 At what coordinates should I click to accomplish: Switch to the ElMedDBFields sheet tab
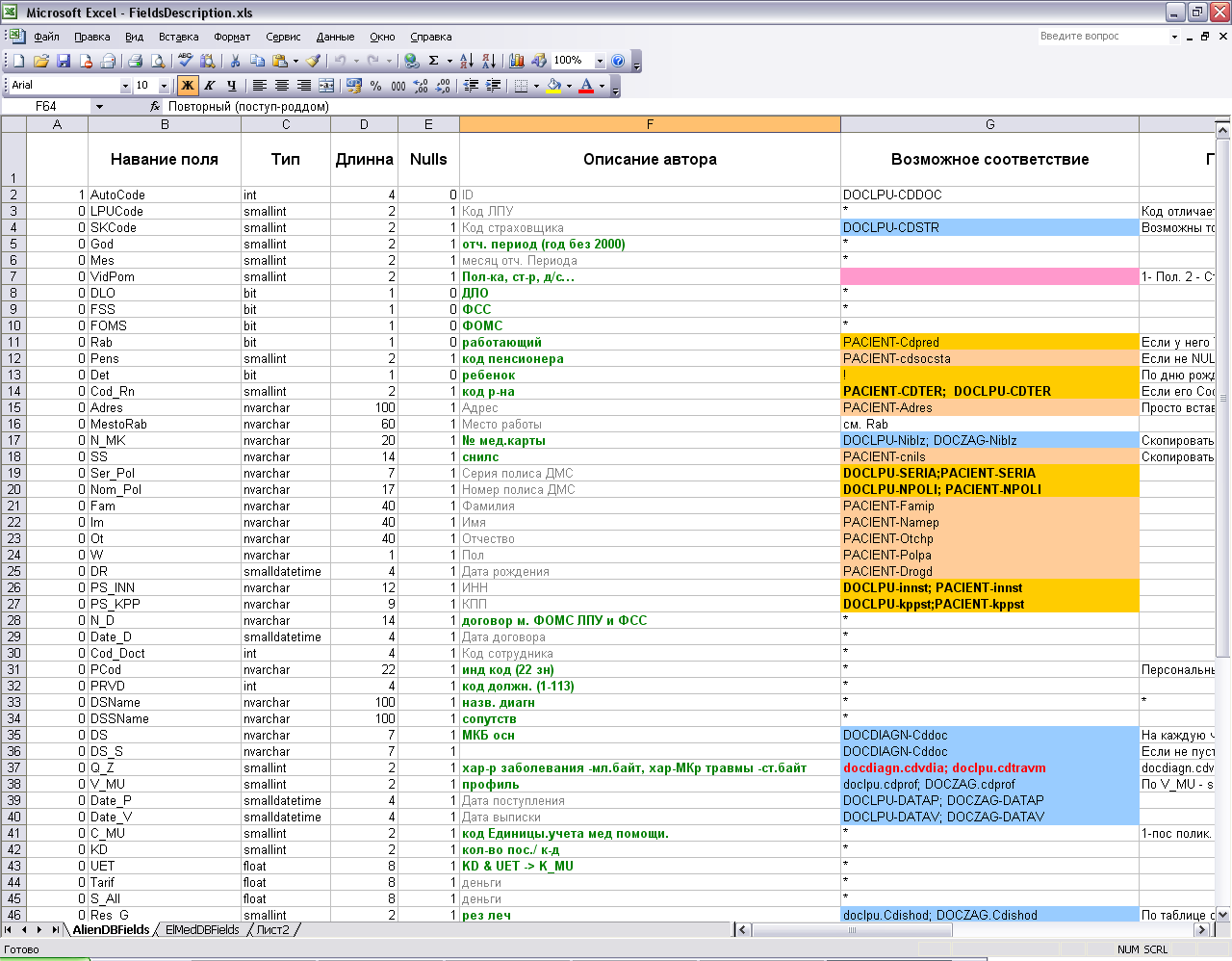(202, 929)
